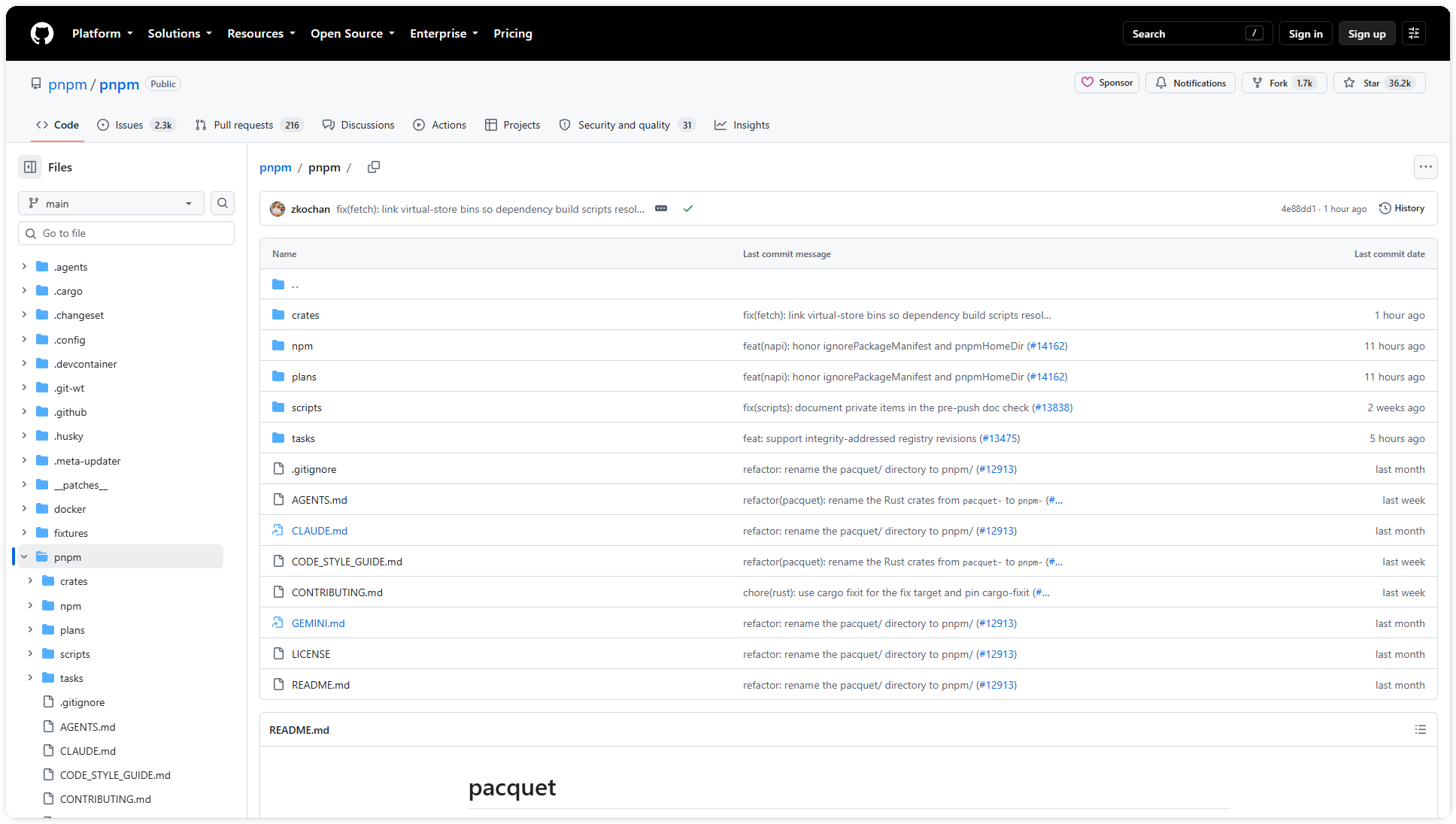Open README.md in the file table
This screenshot has height=824, width=1456.
(x=320, y=685)
